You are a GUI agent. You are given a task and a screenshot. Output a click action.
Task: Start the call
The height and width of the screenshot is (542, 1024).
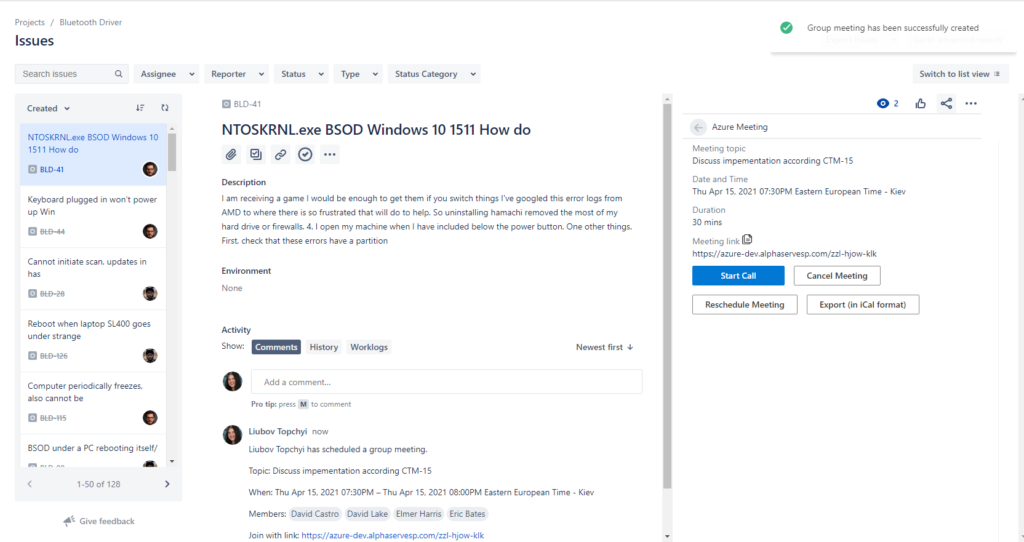[x=738, y=276]
